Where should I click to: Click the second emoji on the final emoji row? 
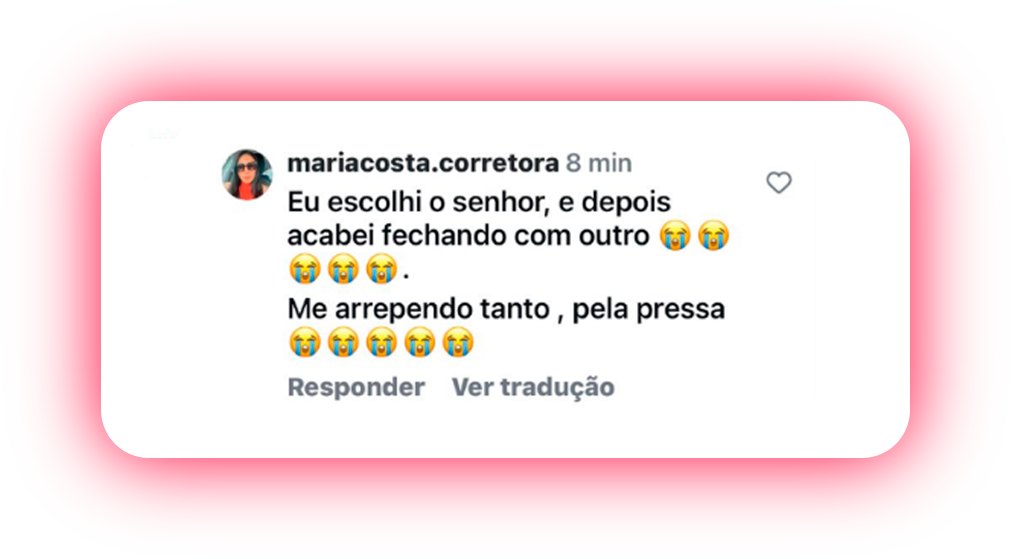coord(342,342)
